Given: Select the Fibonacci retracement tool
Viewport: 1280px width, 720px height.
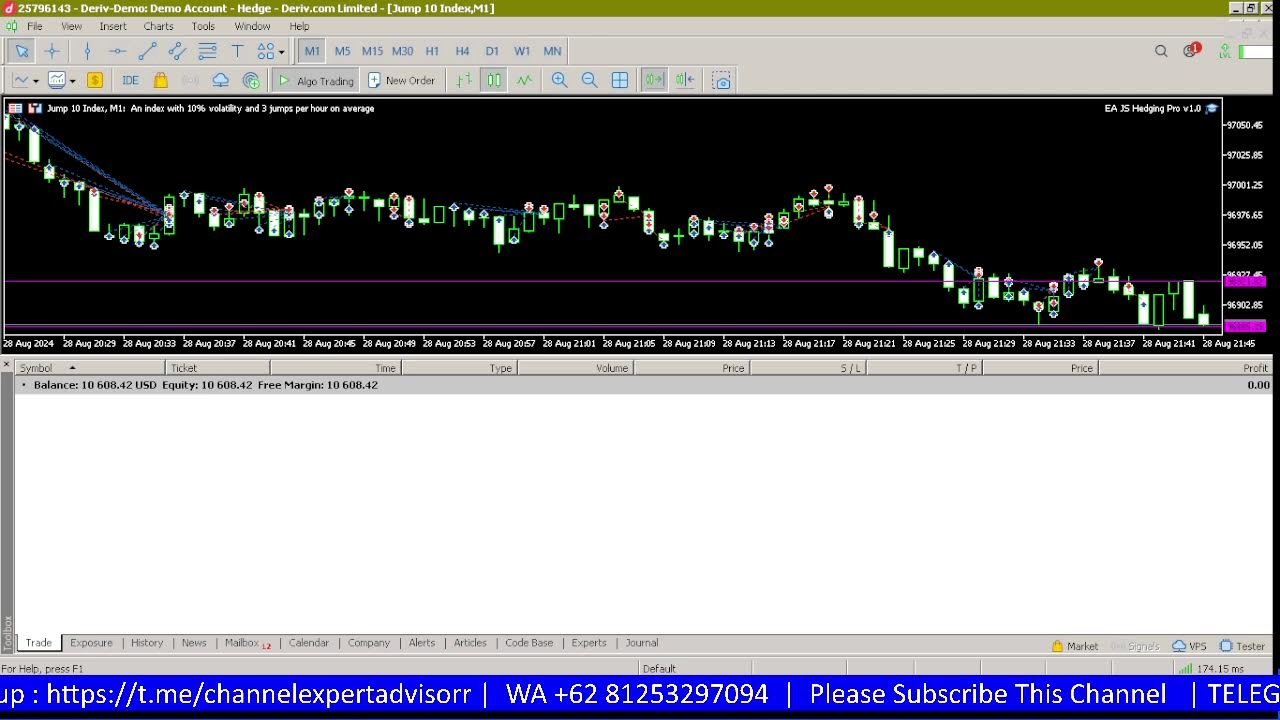Looking at the screenshot, I should (207, 51).
